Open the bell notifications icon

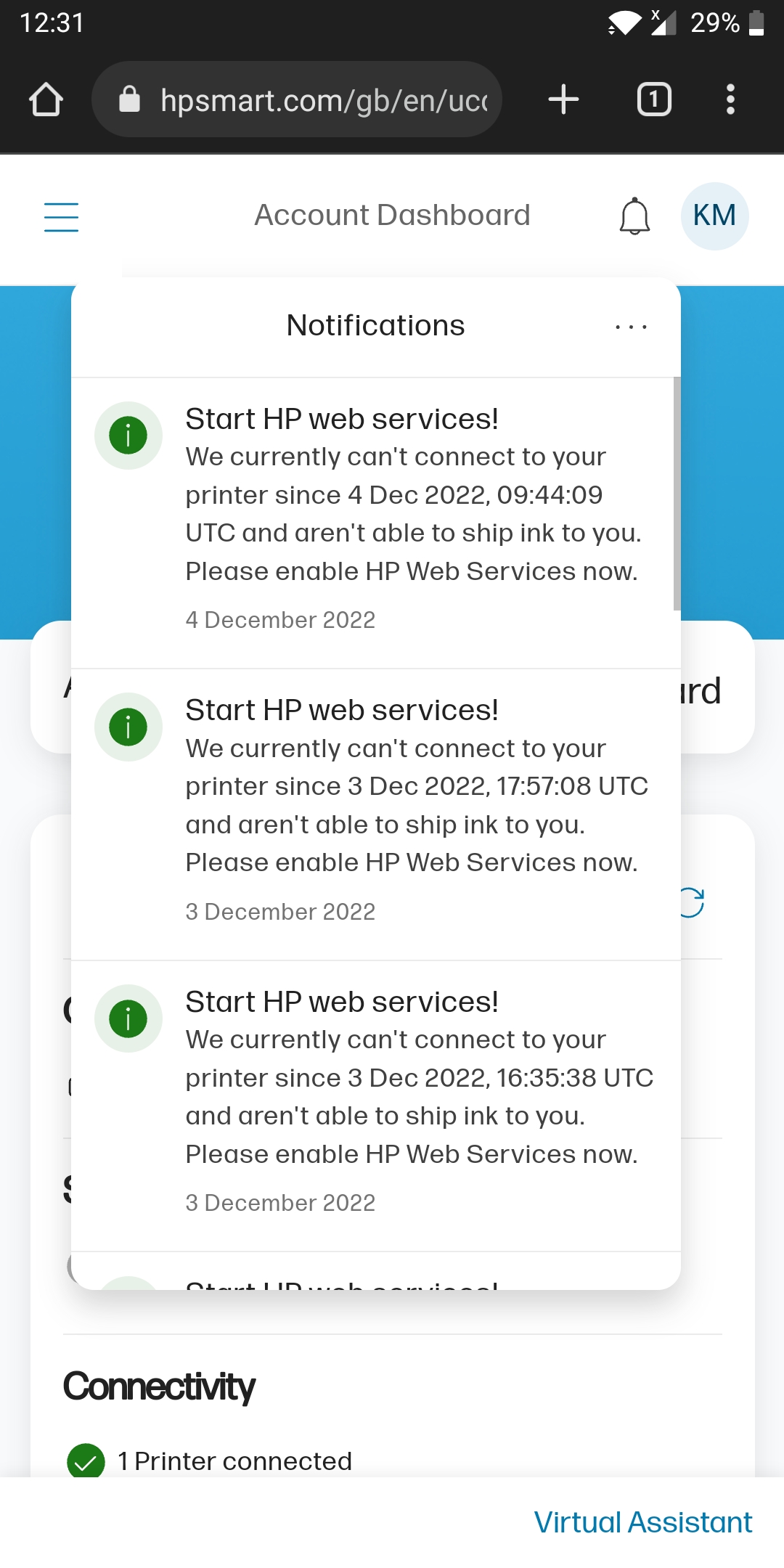(x=634, y=217)
